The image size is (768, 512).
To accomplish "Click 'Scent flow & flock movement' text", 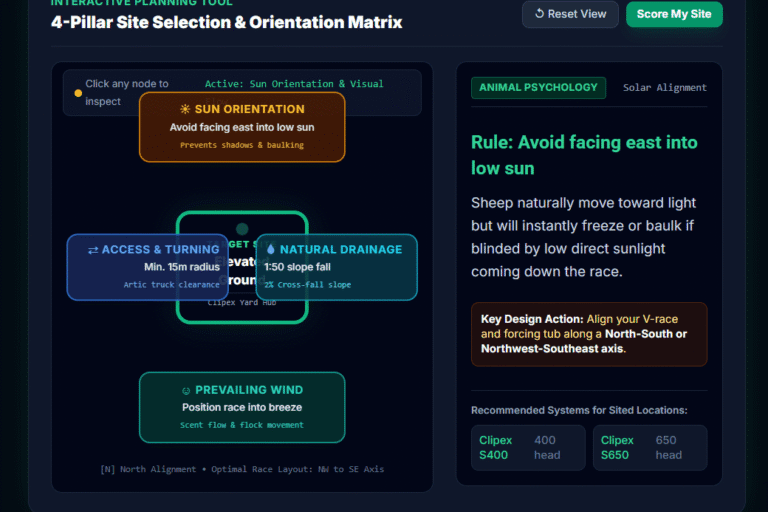I will [242, 425].
